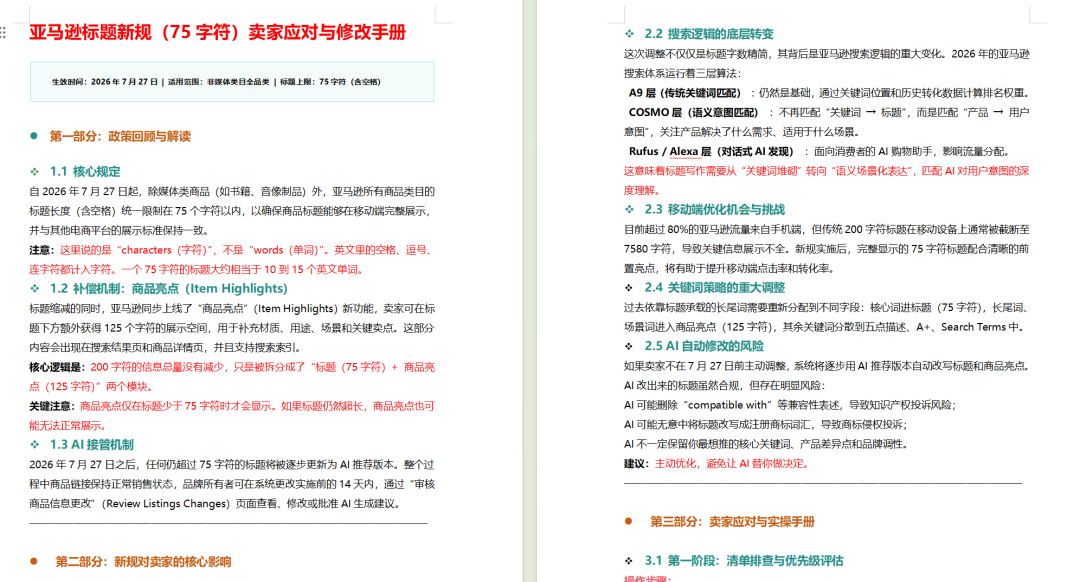The height and width of the screenshot is (582, 1080).
Task: Click the bold label 关键注意:
Action: [x=52, y=406]
